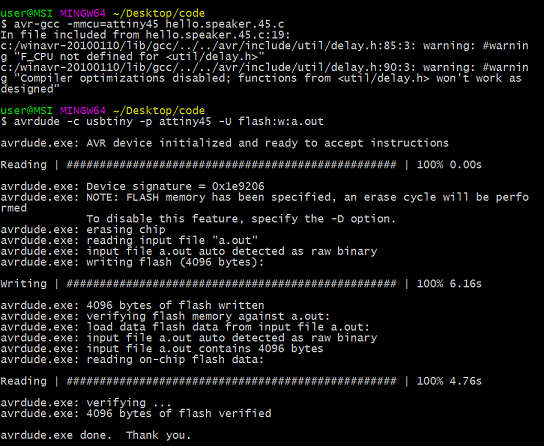The height and width of the screenshot is (446, 544).
Task: Click the Device signature 0x1e9206 value
Action: coord(238,187)
